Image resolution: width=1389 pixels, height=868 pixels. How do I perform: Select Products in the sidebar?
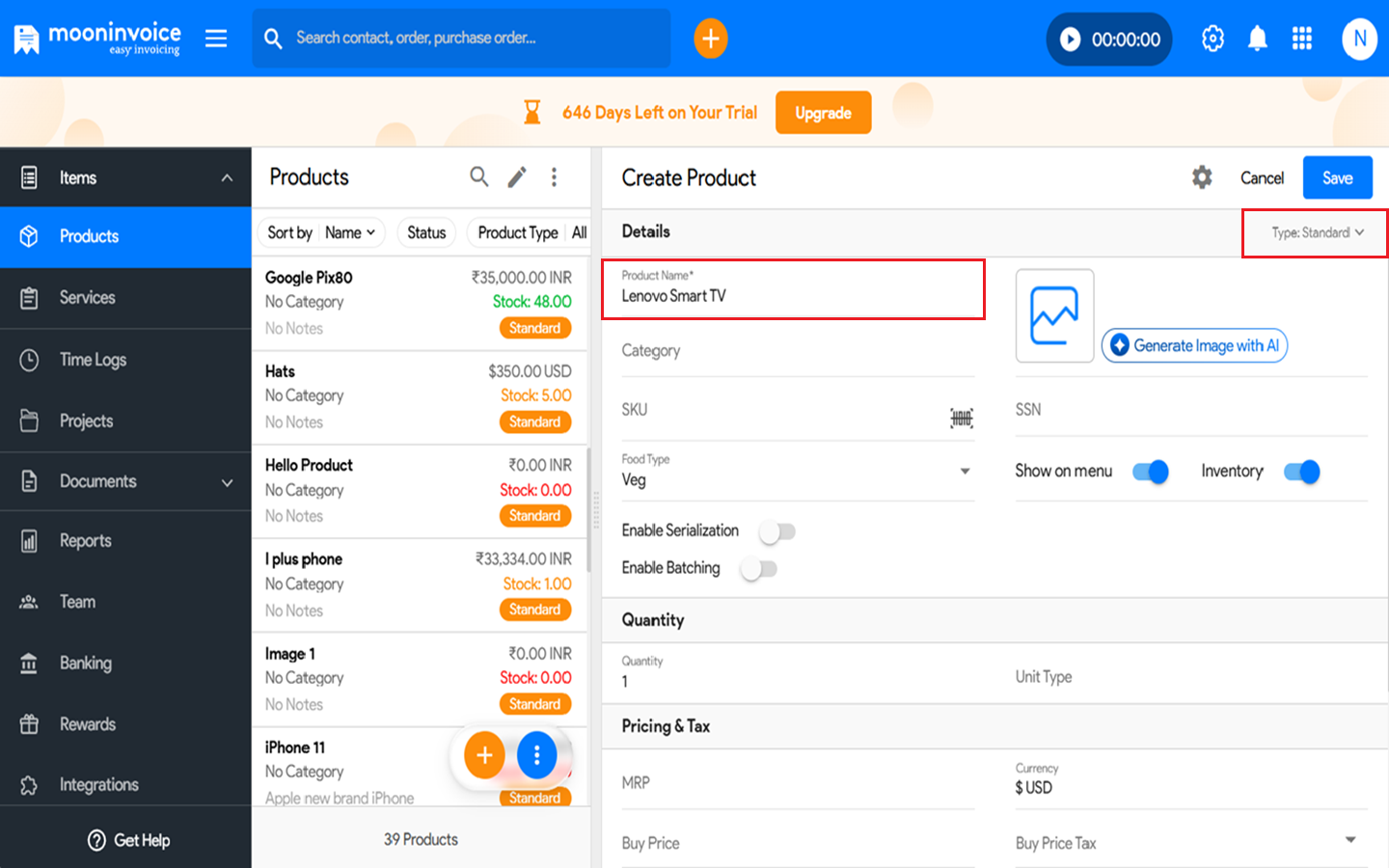(125, 236)
